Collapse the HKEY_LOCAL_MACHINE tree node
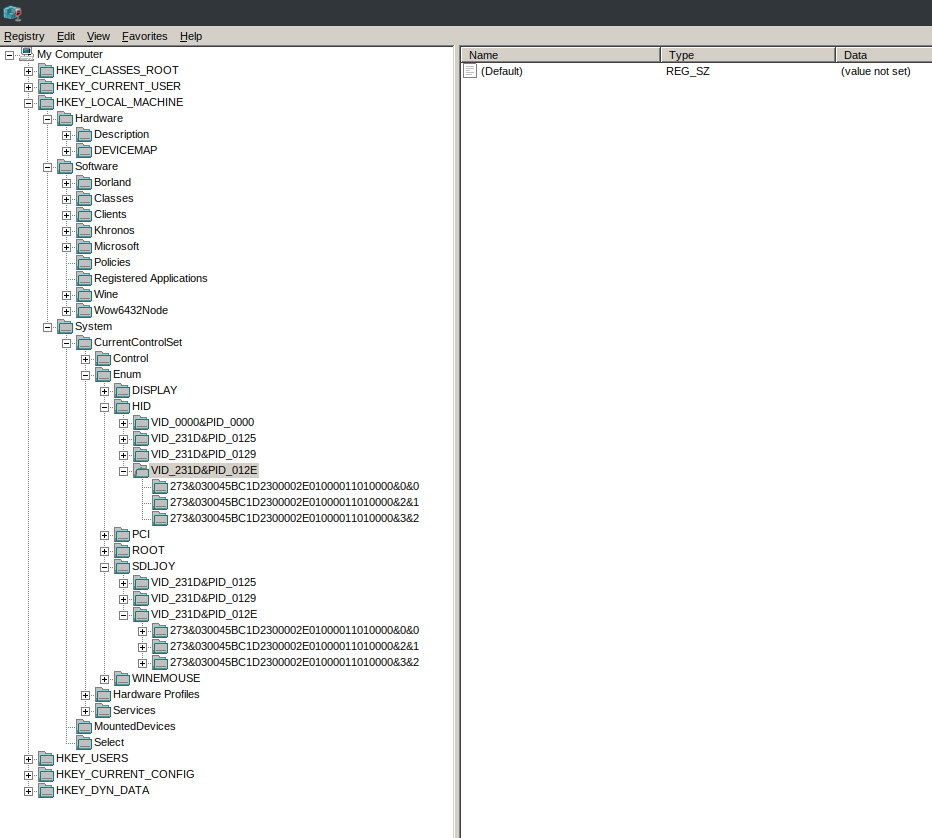The height and width of the screenshot is (838, 932). click(x=29, y=102)
